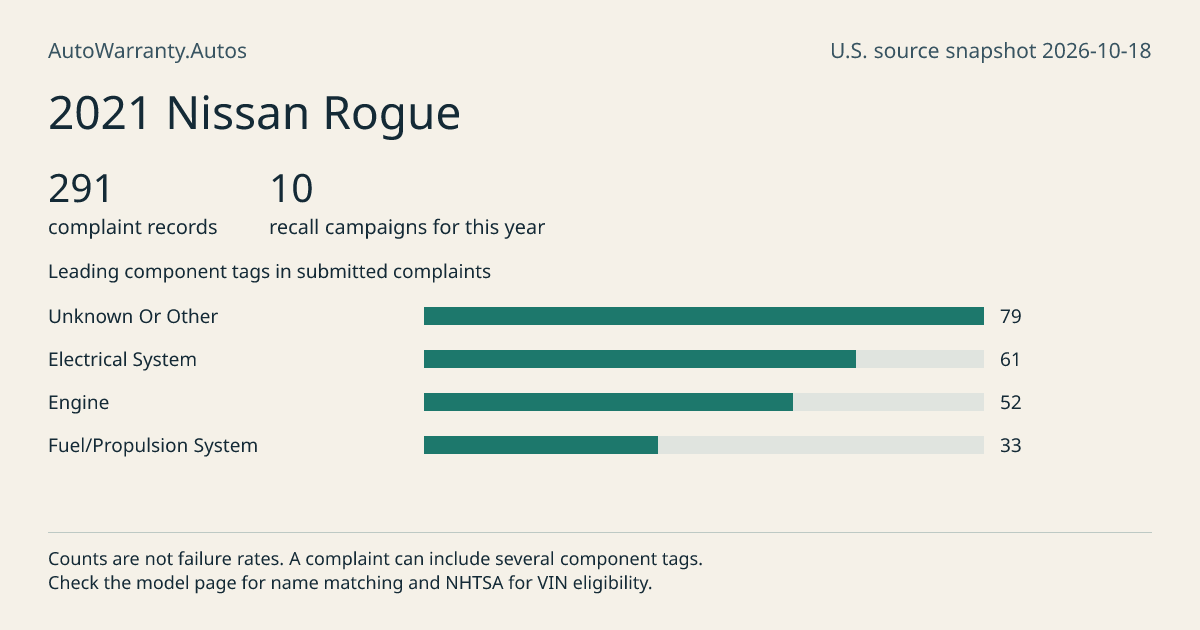Click the Fuel/Propulsion System bar
The width and height of the screenshot is (1200, 630).
(x=704, y=445)
